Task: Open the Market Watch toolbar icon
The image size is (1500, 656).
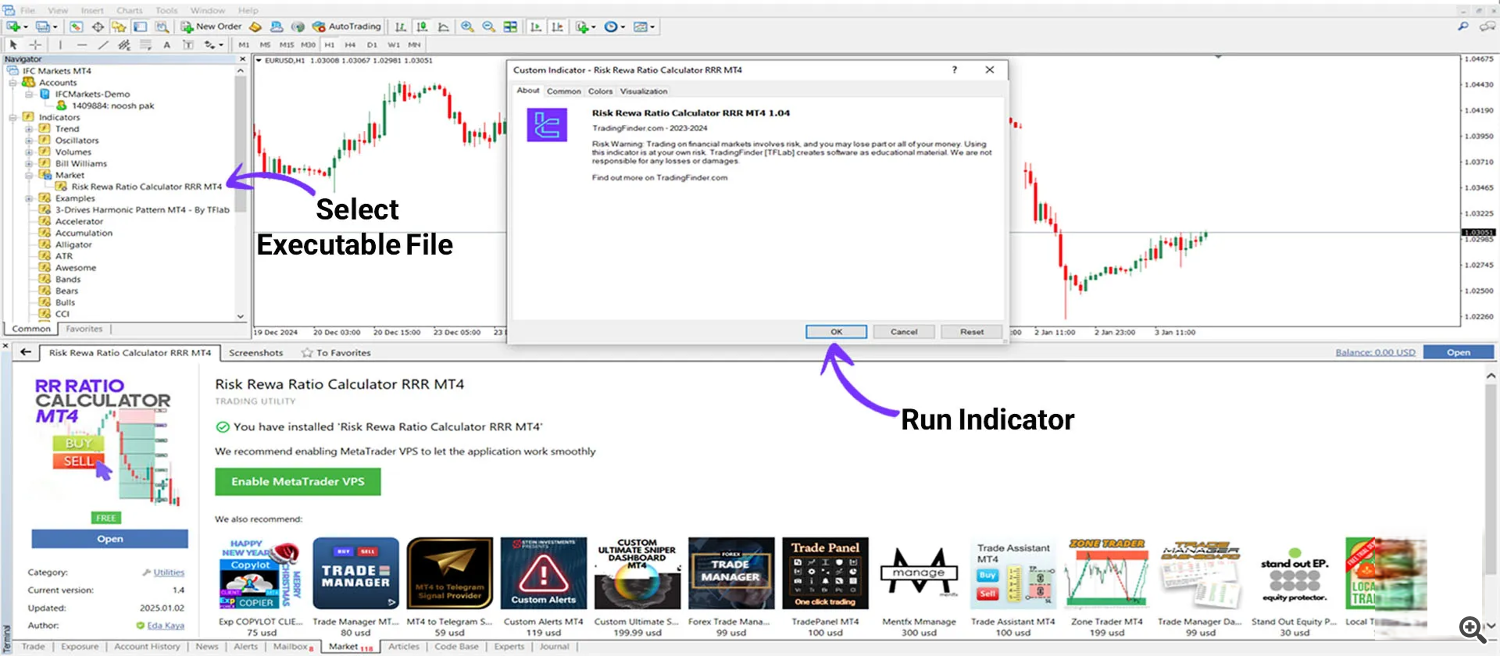Action: [x=76, y=27]
